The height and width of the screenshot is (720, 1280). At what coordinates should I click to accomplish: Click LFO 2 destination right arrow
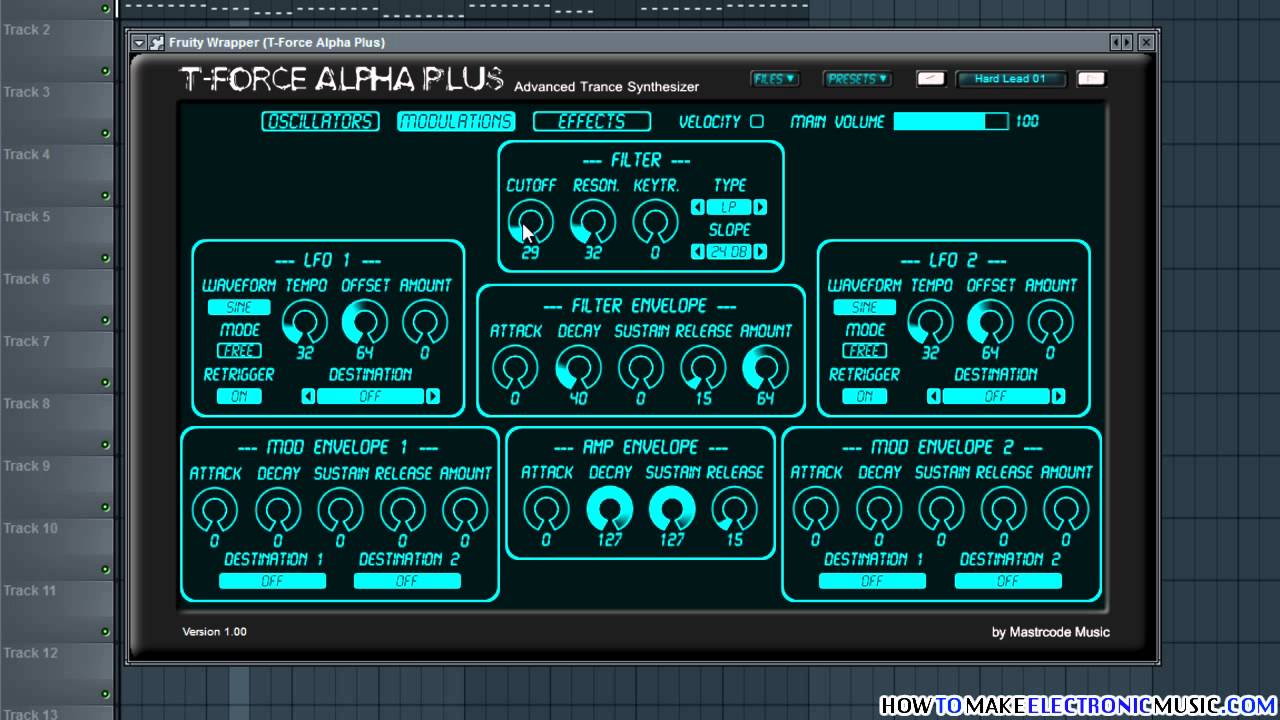(1058, 396)
